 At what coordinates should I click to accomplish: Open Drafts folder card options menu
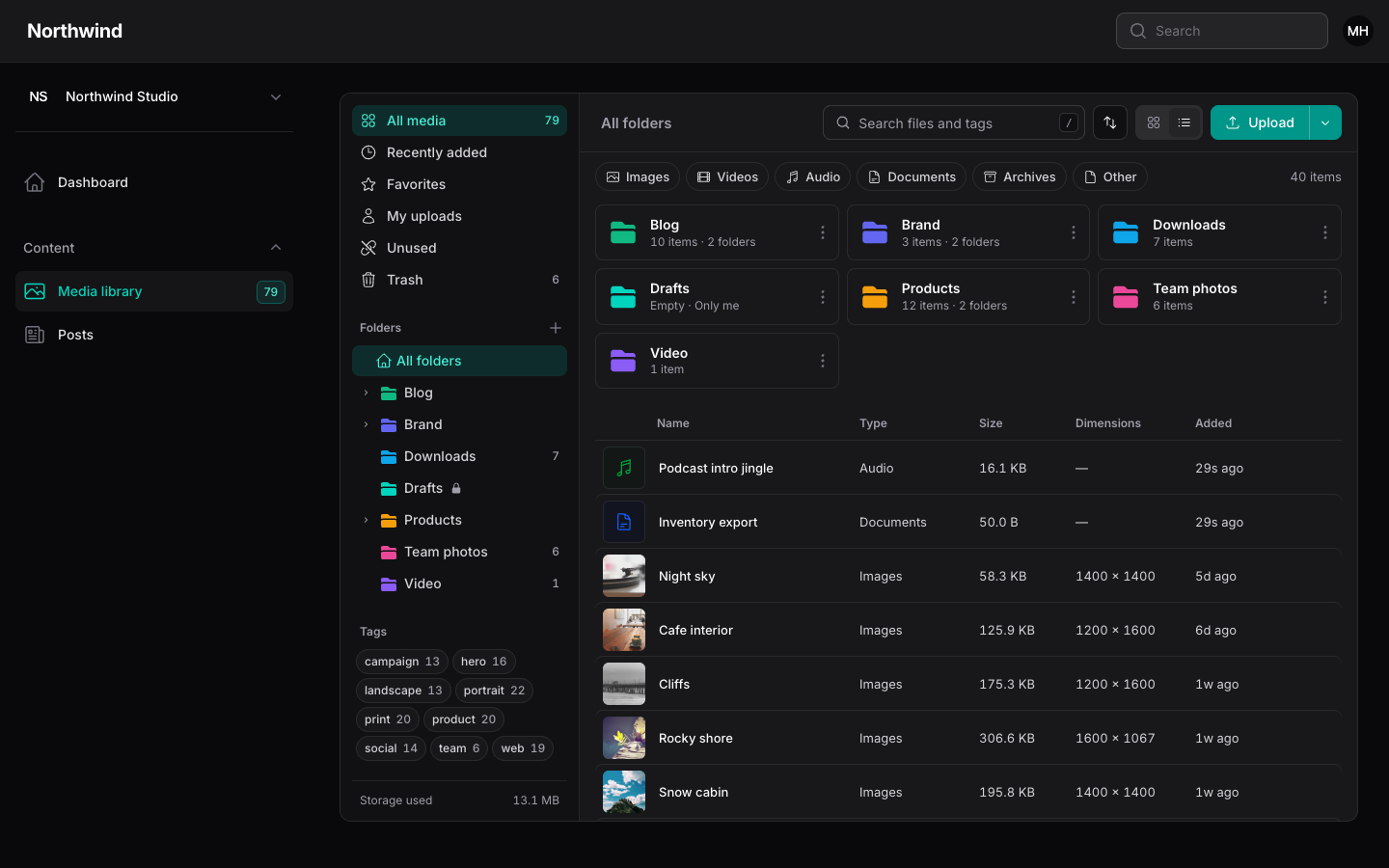pos(822,297)
